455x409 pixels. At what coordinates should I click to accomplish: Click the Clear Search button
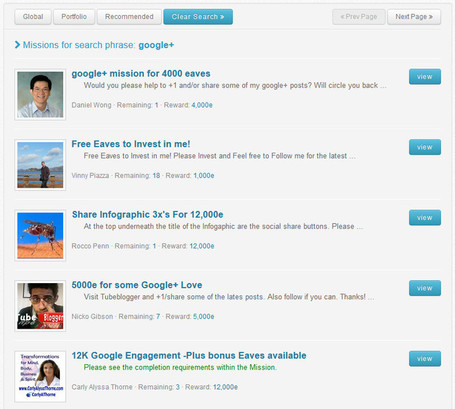(x=198, y=17)
